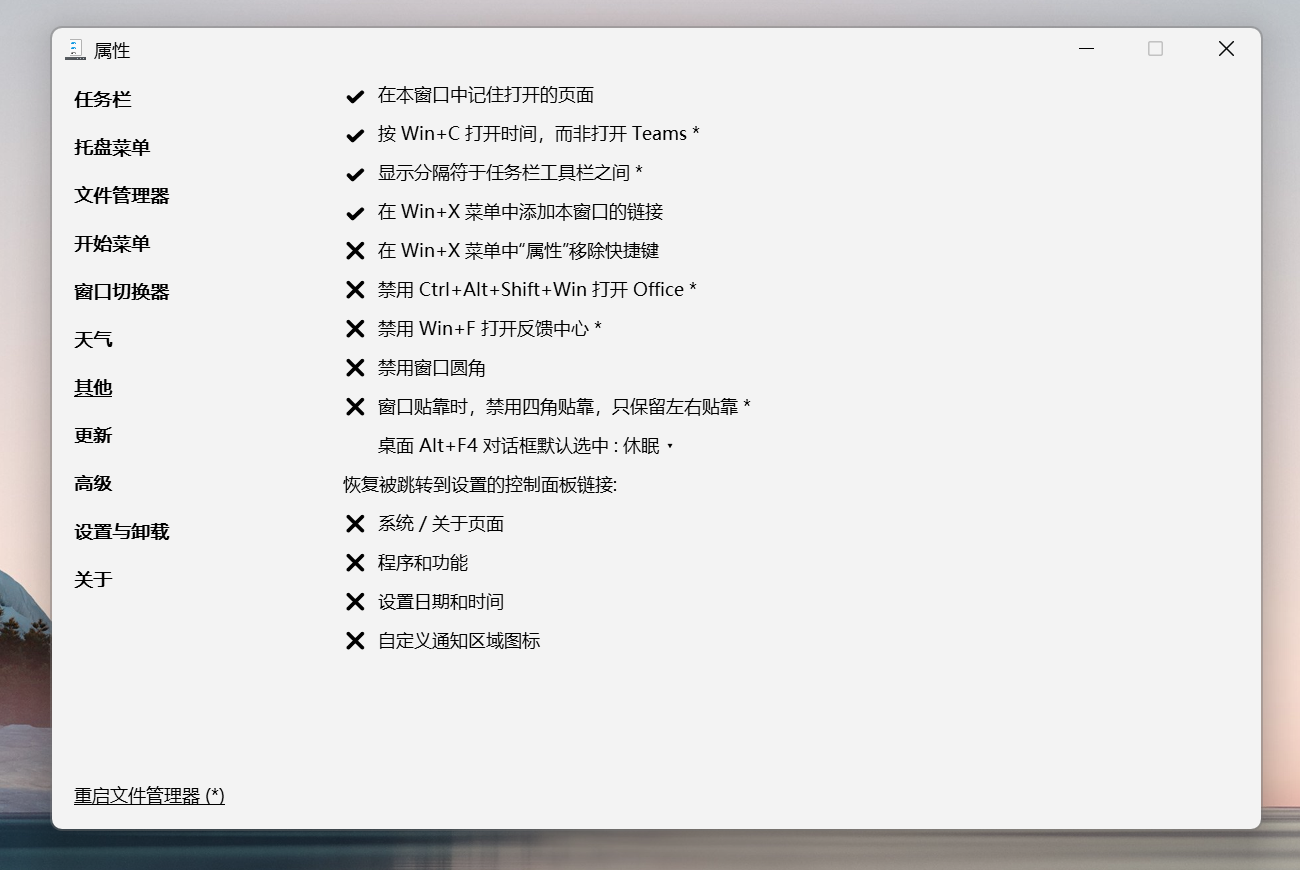Screen dimensions: 1300x870
Task: Click the 属性 window title icon
Action: (75, 50)
